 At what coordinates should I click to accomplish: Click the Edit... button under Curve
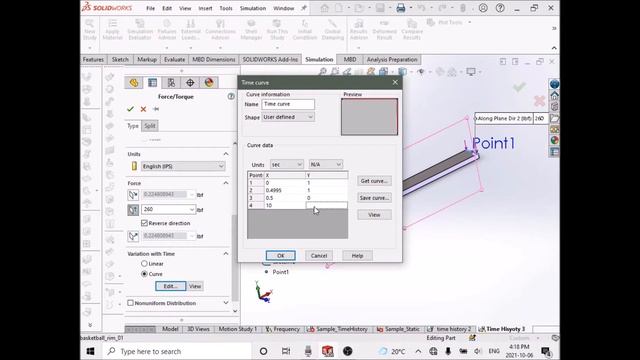(x=171, y=286)
